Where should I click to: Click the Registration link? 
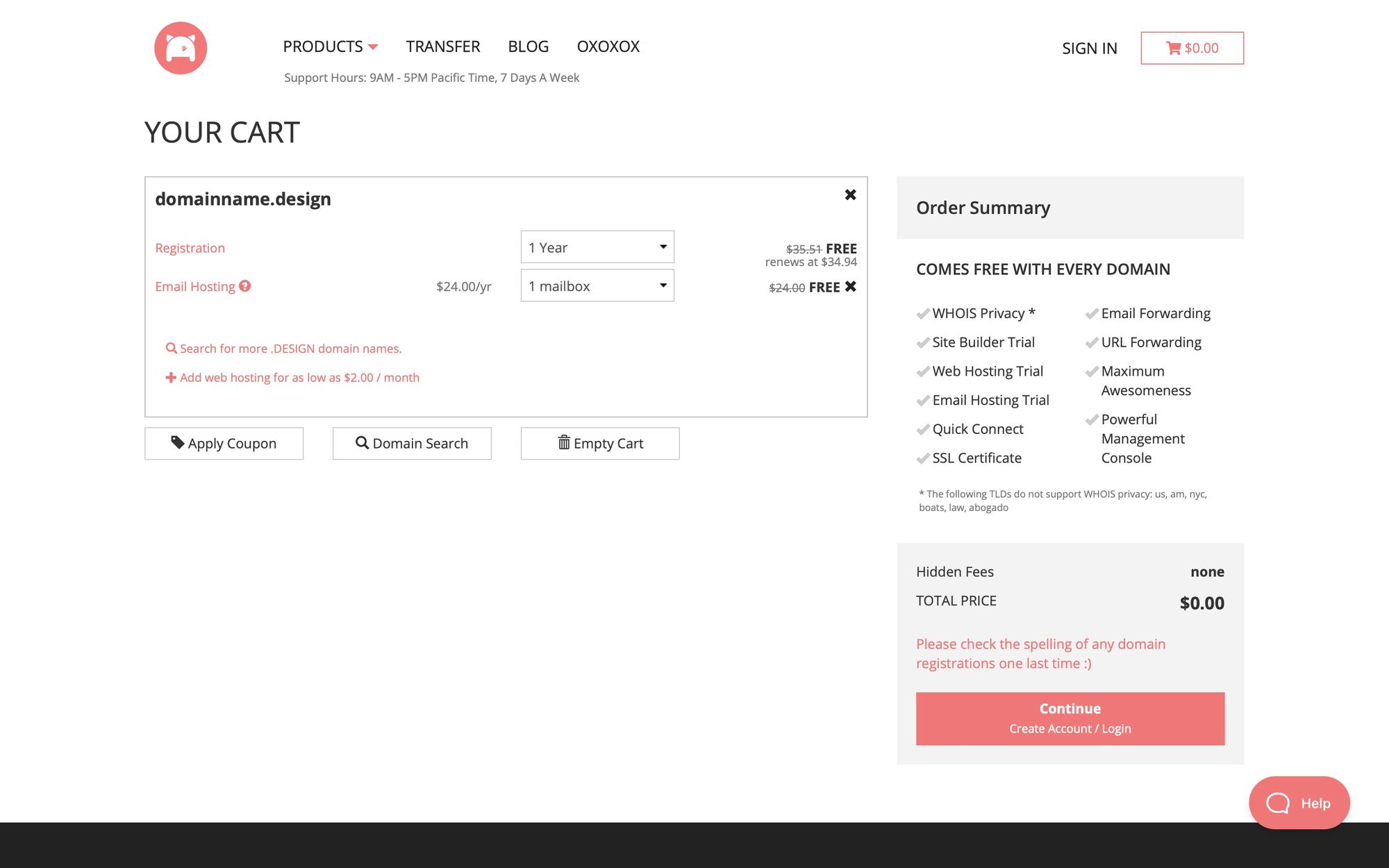coord(190,248)
